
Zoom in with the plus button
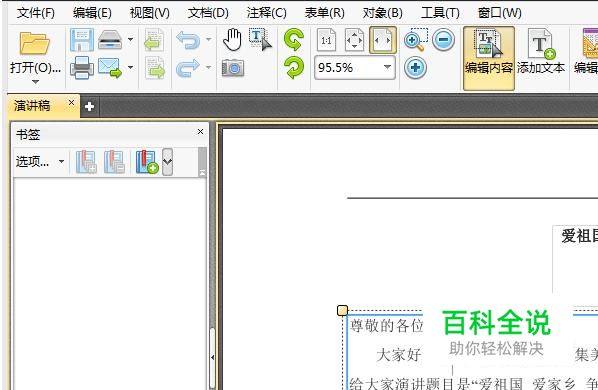tap(415, 68)
